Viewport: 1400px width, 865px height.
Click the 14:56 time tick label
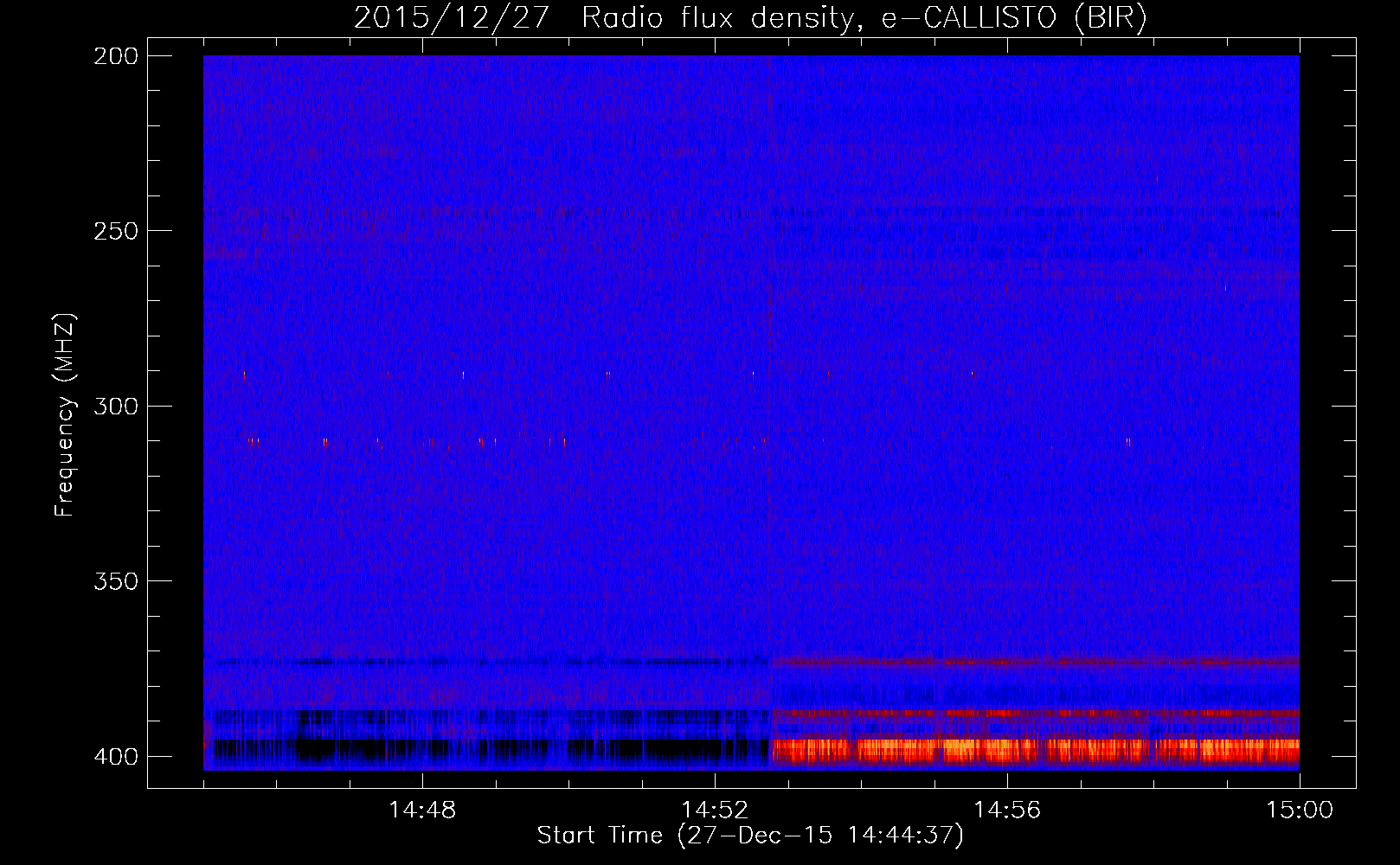tap(1007, 811)
